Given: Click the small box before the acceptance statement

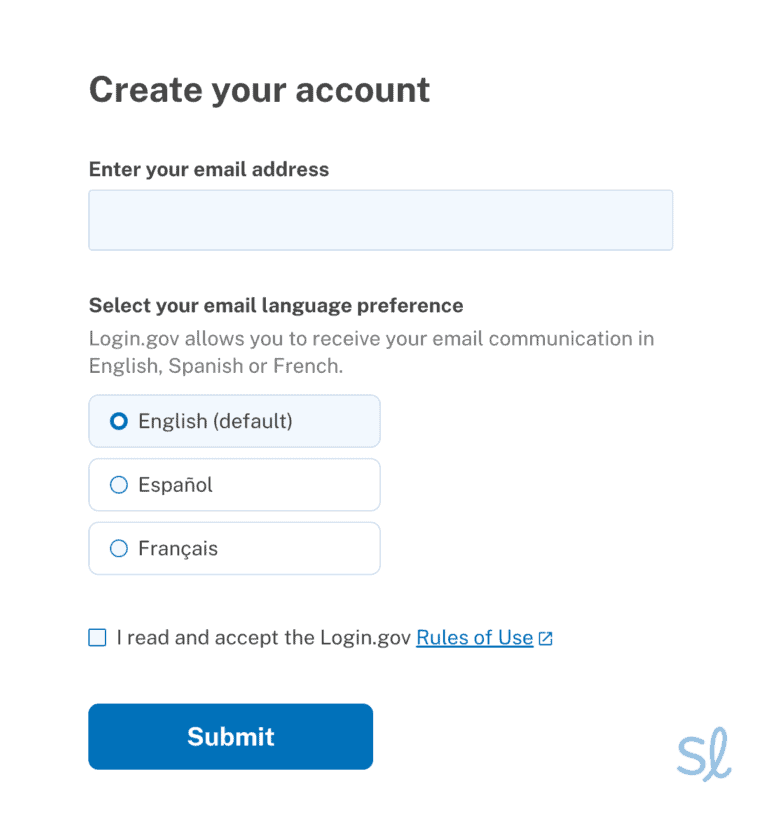Looking at the screenshot, I should click(97, 637).
